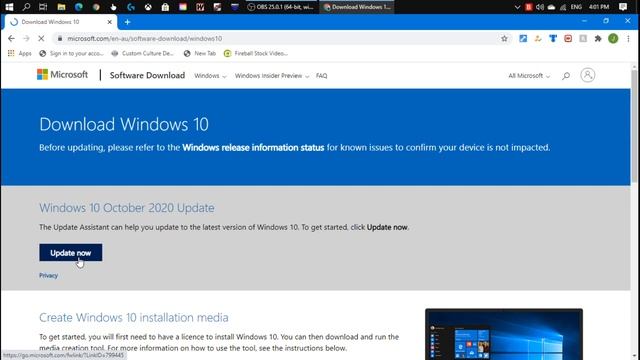
Task: Click the Update now button
Action: pyautogui.click(x=71, y=253)
